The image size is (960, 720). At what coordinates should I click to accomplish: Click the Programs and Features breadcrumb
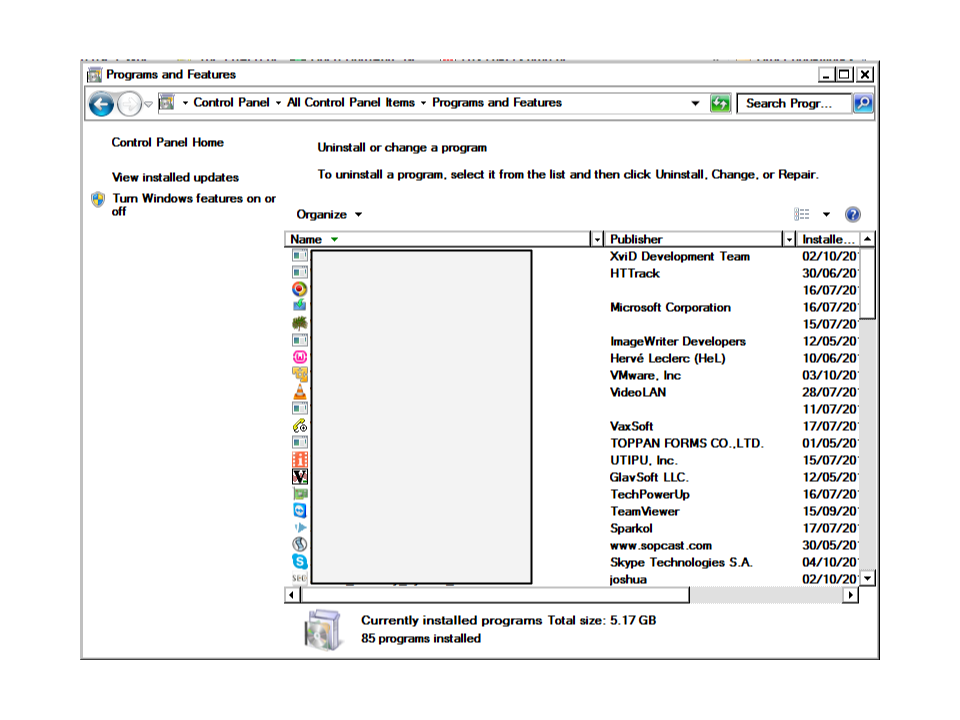497,103
